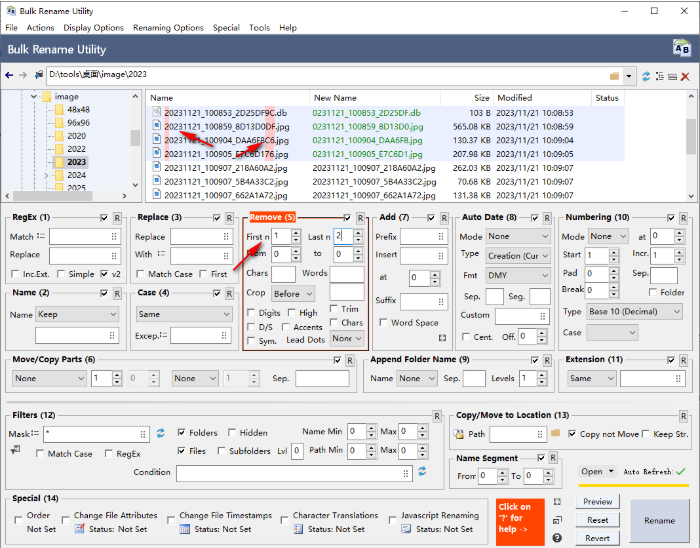Collapse the image folder in tree

pyautogui.click(x=34, y=96)
